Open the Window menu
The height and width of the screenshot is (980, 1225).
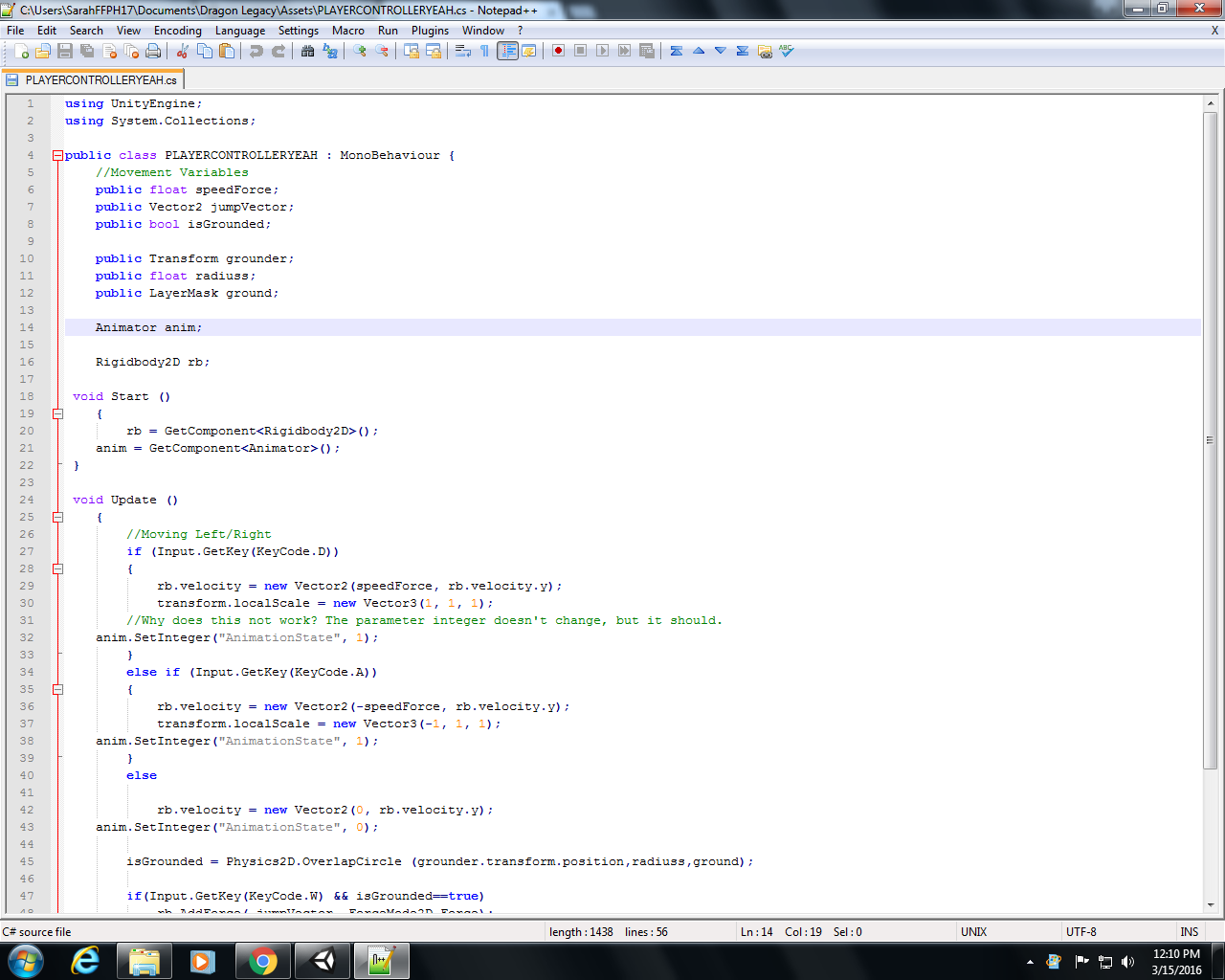[x=483, y=31]
